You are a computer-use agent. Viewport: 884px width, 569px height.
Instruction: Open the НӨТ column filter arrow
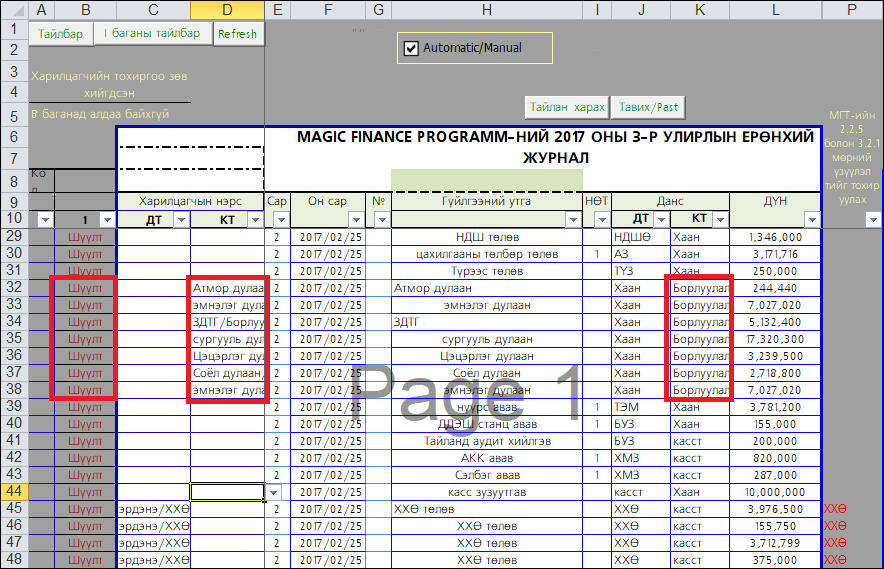602,220
